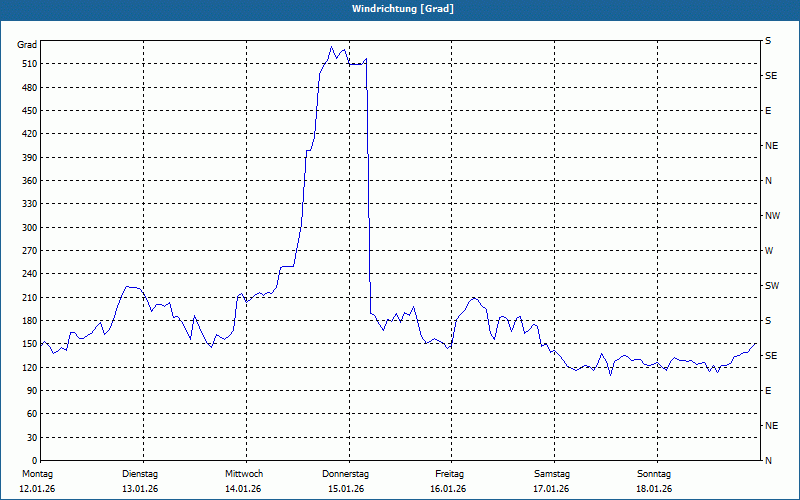Select the NW compass label on the right
The height and width of the screenshot is (500, 800).
tap(772, 216)
